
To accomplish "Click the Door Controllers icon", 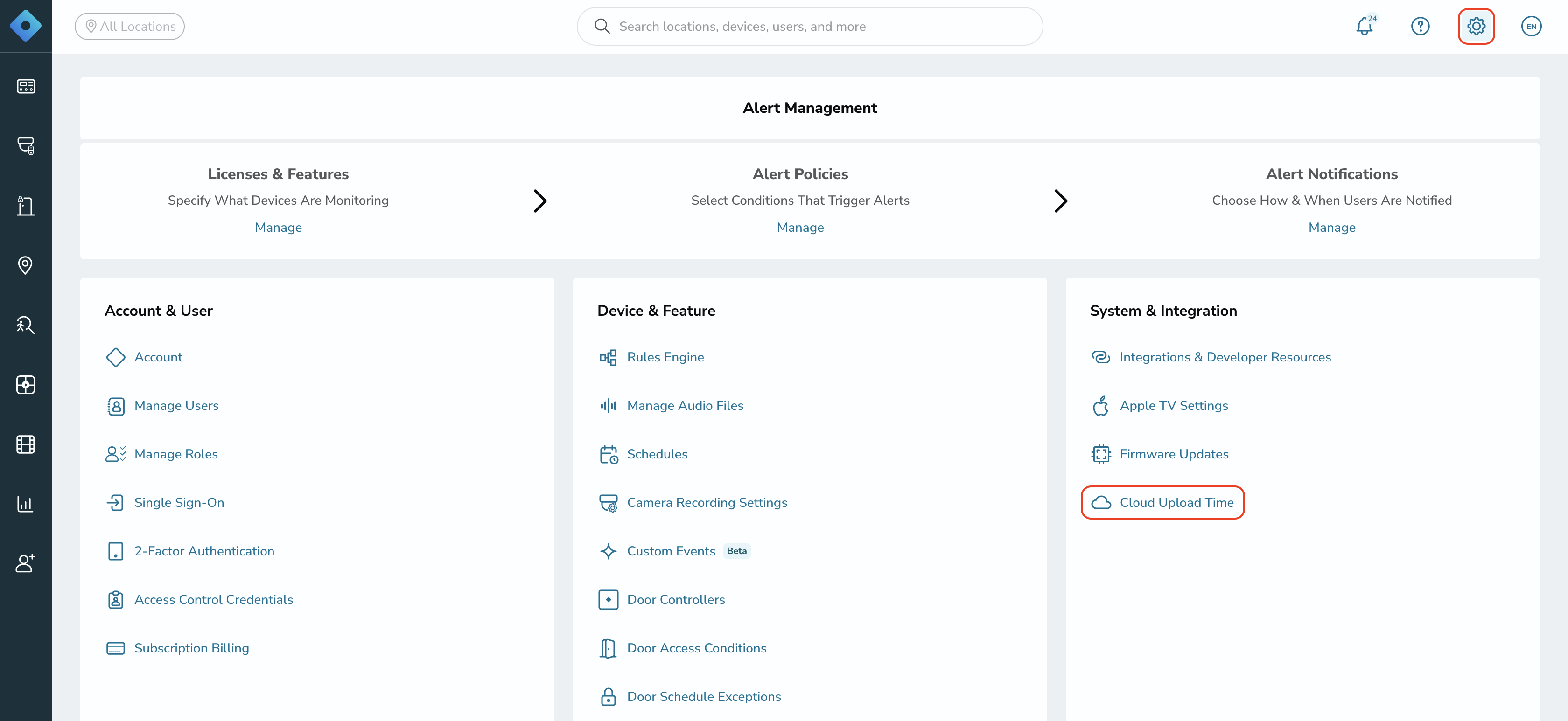I will tap(608, 600).
